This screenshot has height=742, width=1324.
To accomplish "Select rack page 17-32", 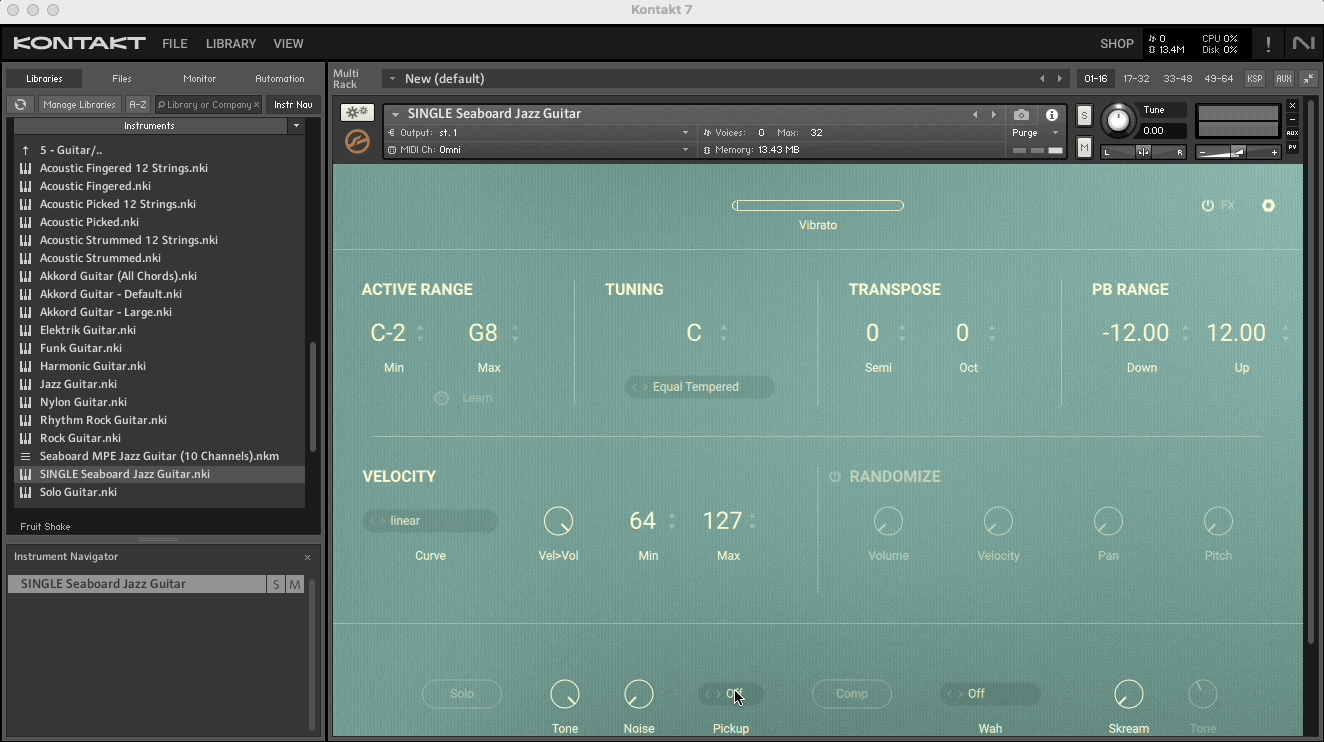I will coord(1136,79).
